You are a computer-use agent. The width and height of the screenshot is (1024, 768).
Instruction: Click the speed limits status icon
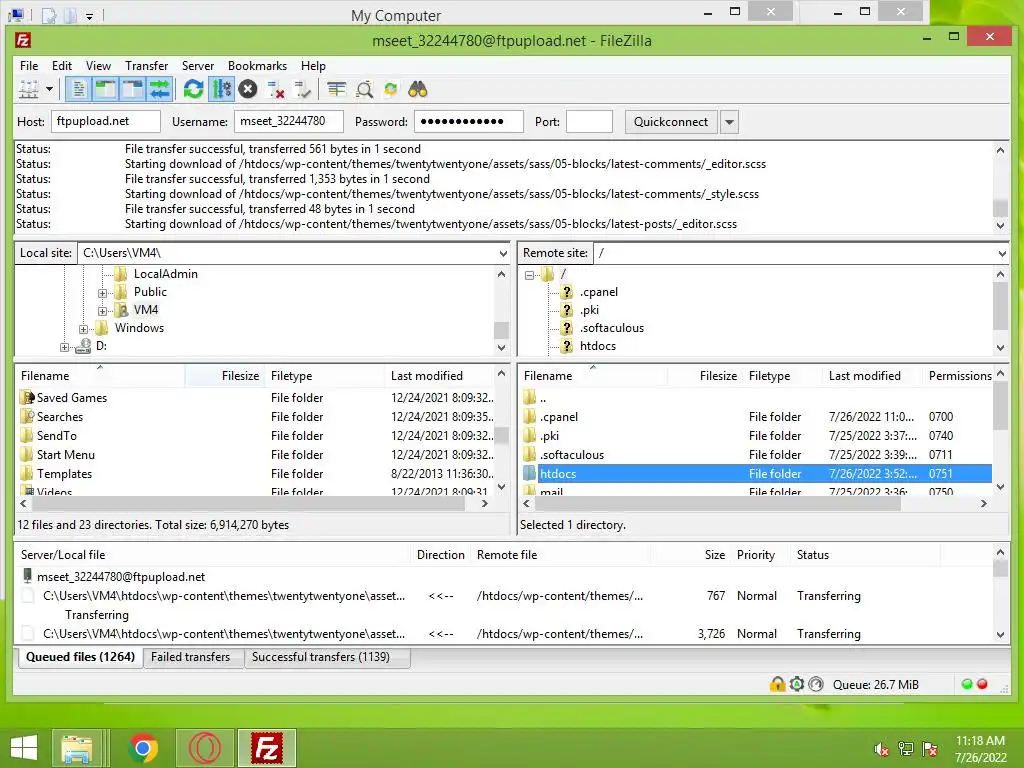(816, 684)
